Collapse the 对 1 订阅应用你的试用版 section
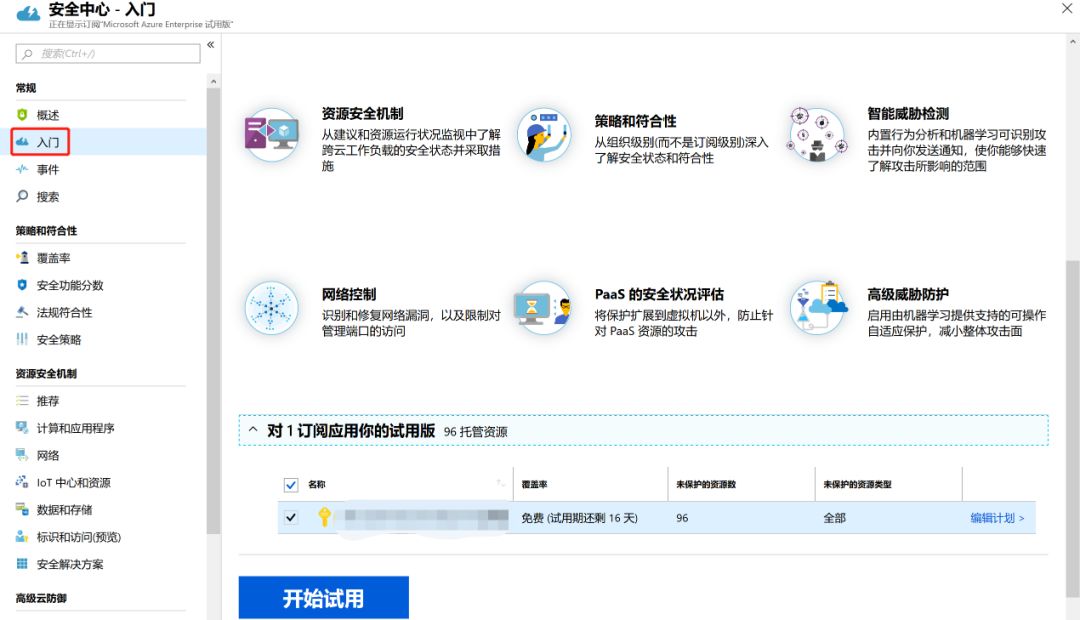1080x620 pixels. (x=253, y=430)
